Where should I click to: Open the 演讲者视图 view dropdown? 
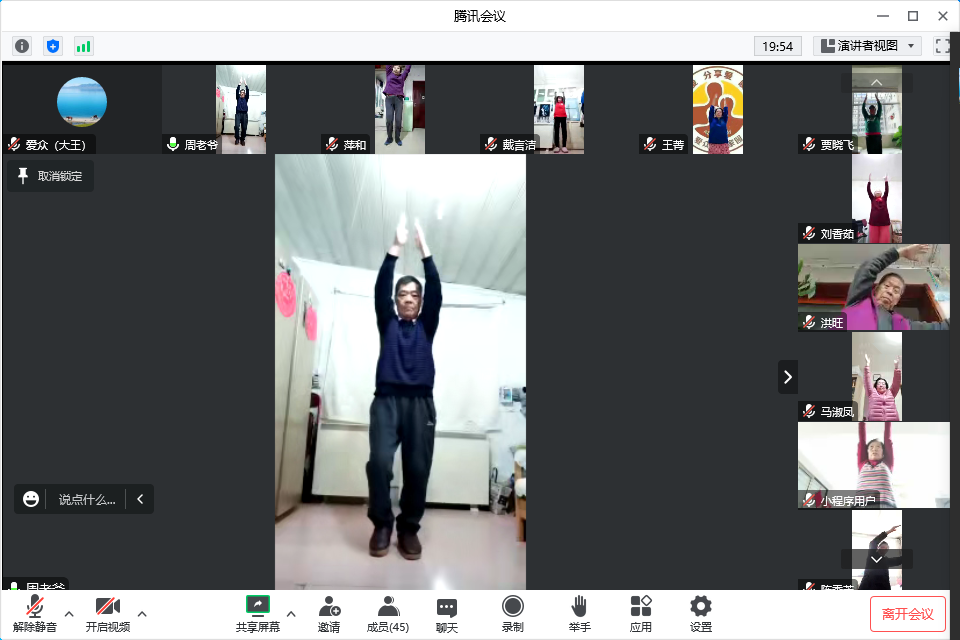point(867,46)
